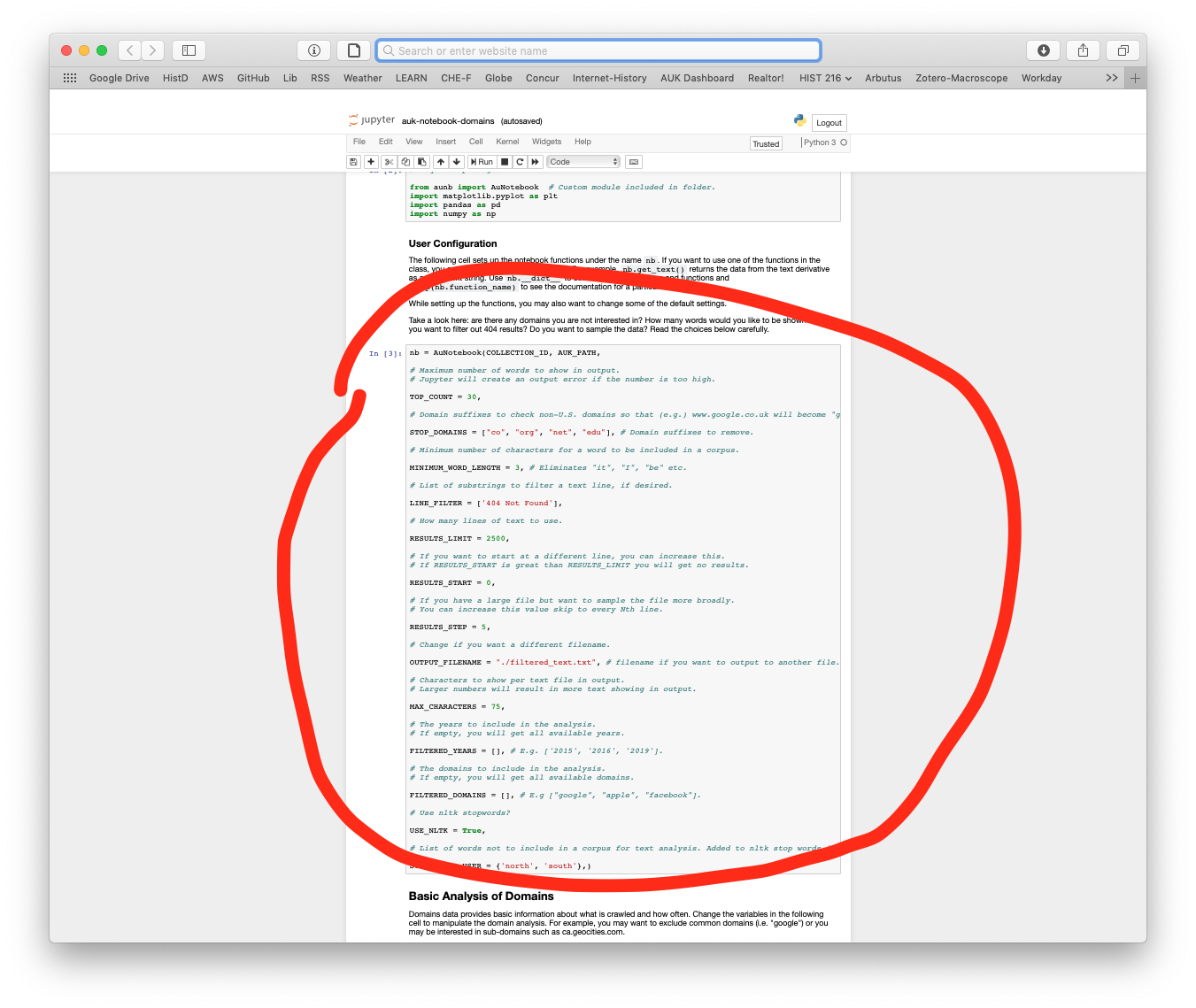Viewport: 1196px width, 1008px height.
Task: Show more bookmarks with double chevron
Action: click(1112, 78)
